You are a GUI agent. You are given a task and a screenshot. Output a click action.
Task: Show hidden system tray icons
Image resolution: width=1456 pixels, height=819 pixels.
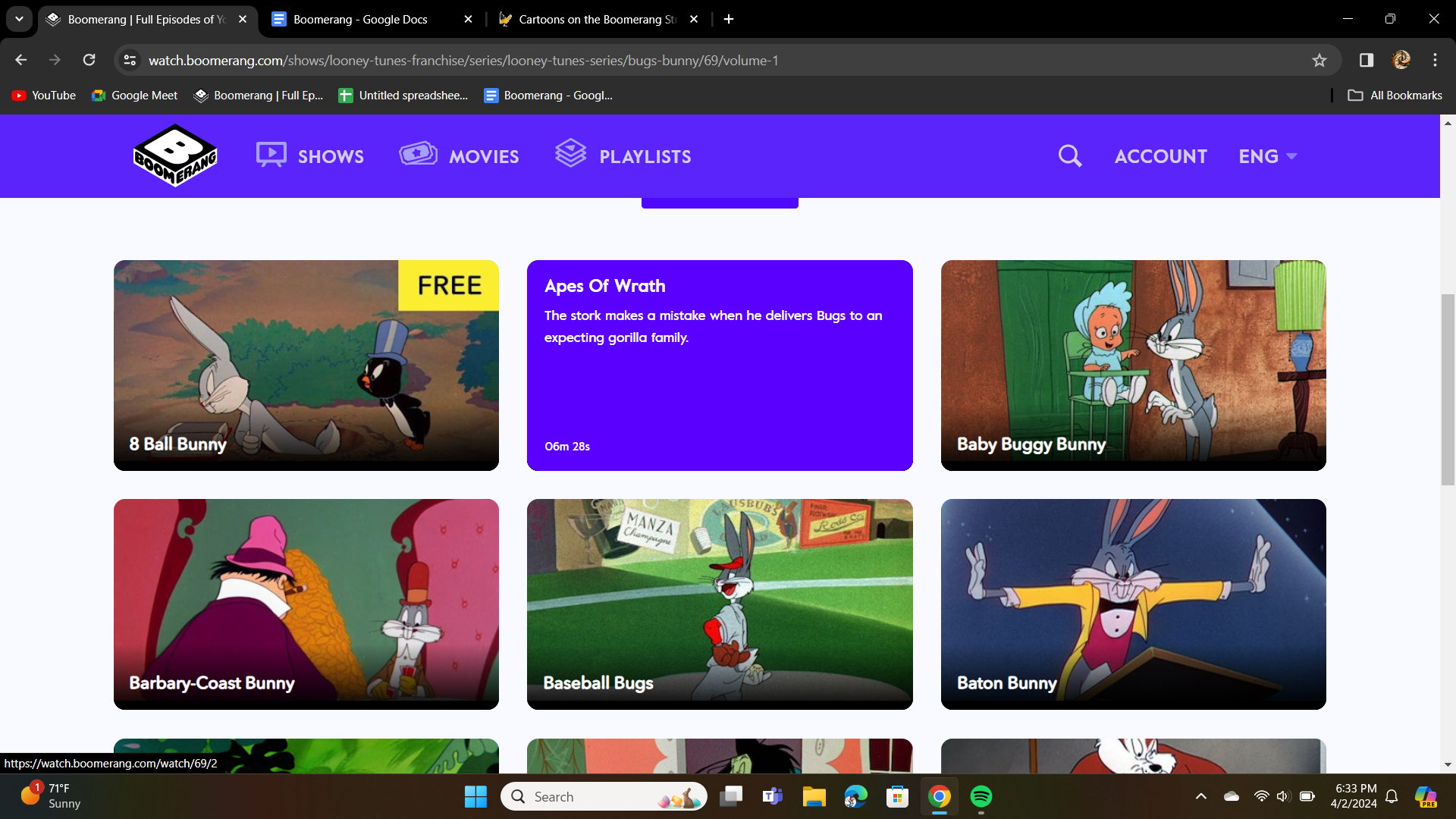tap(1201, 796)
